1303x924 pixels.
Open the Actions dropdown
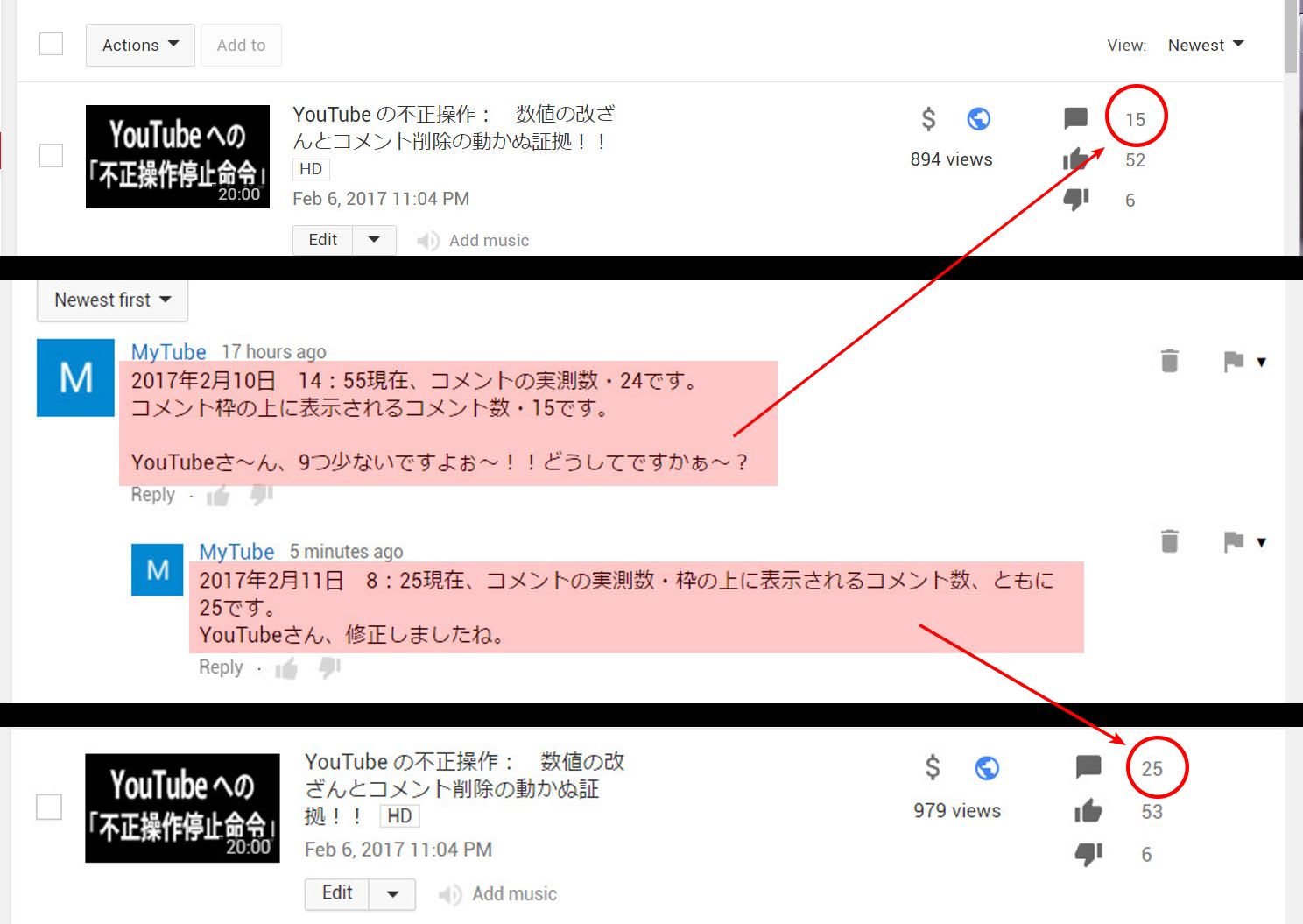[140, 45]
